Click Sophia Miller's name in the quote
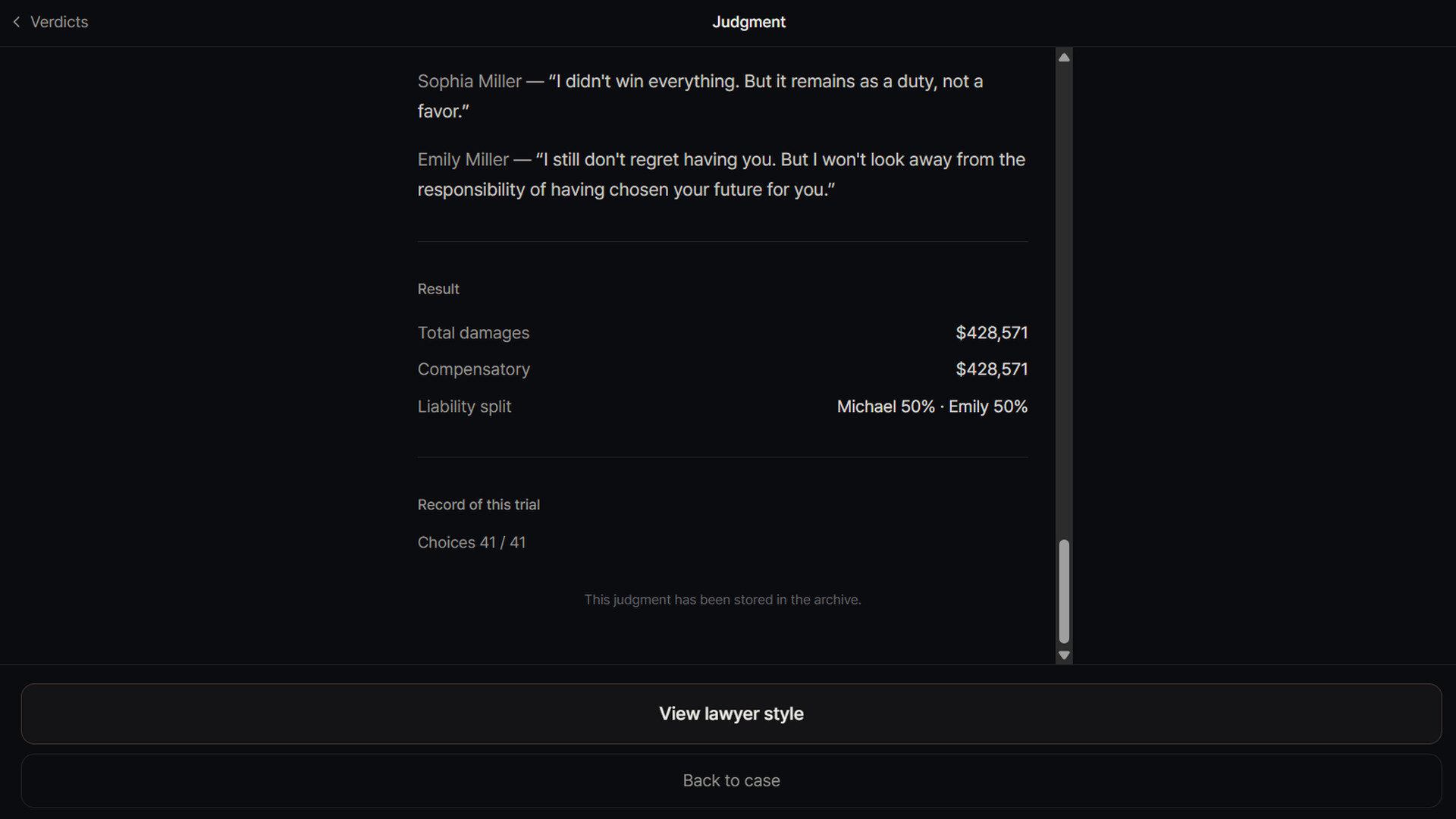The width and height of the screenshot is (1456, 819). click(469, 81)
